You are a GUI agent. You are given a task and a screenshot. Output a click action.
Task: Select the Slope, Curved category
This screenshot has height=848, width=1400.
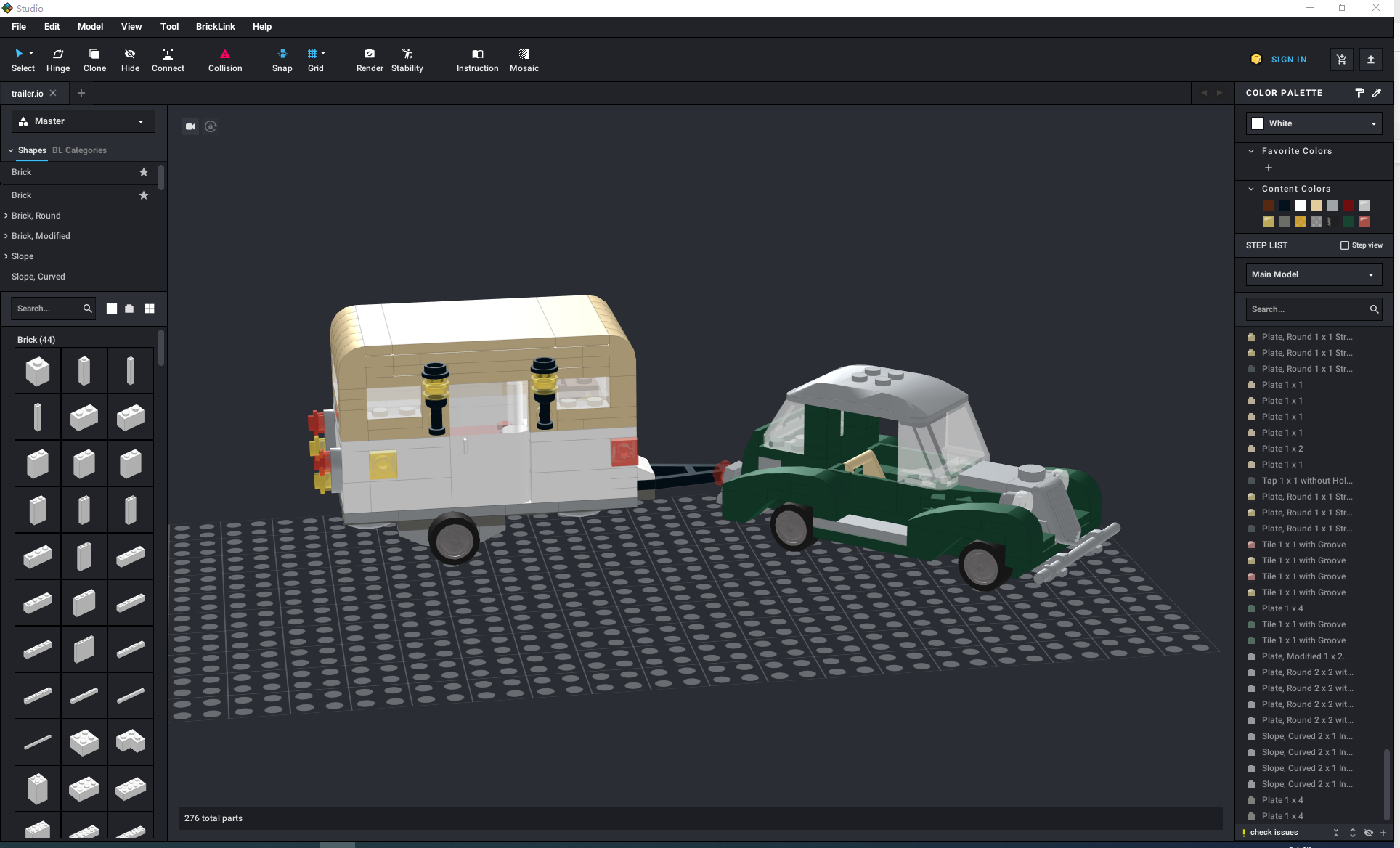(x=38, y=277)
